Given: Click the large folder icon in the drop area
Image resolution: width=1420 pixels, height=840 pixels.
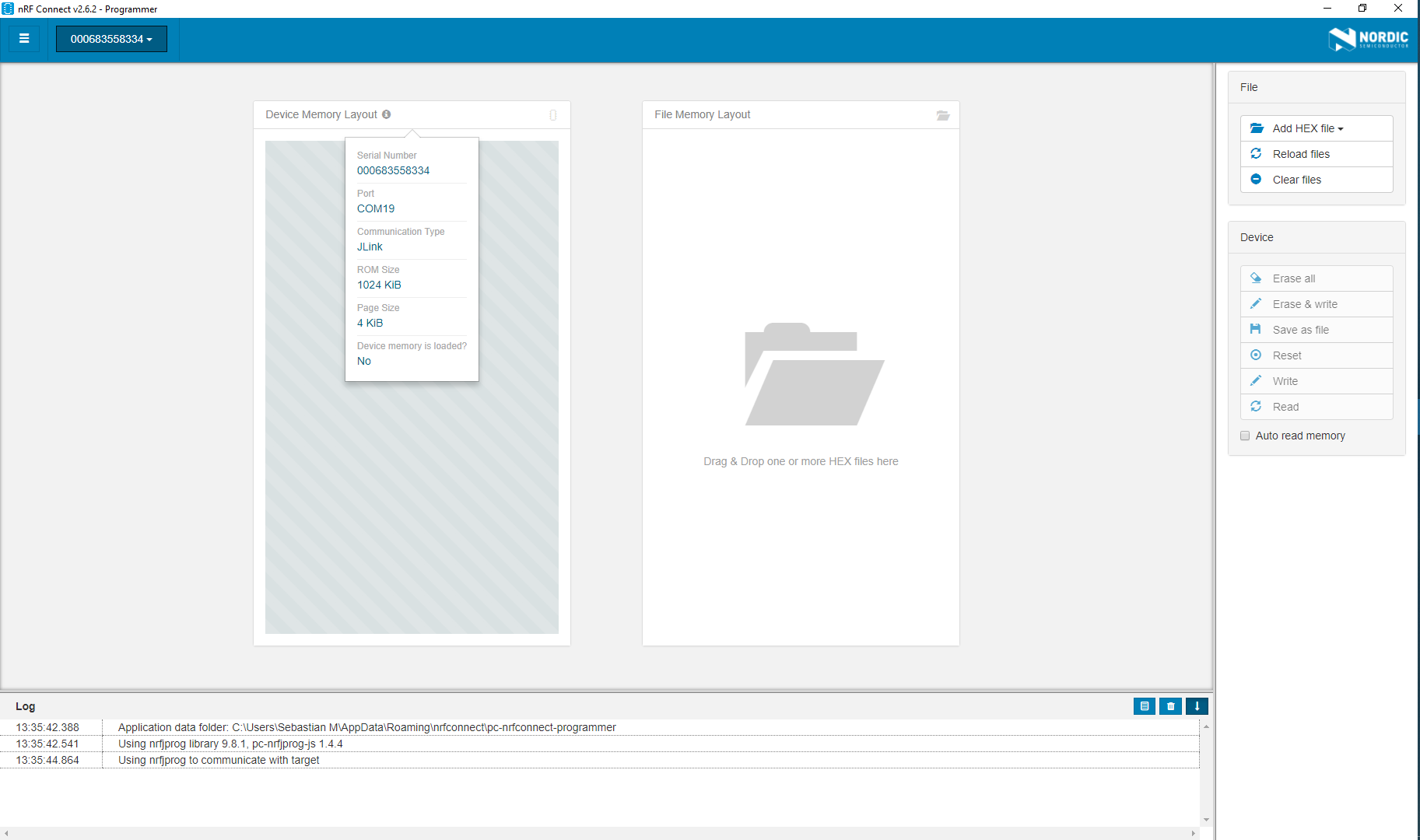Looking at the screenshot, I should pos(814,374).
